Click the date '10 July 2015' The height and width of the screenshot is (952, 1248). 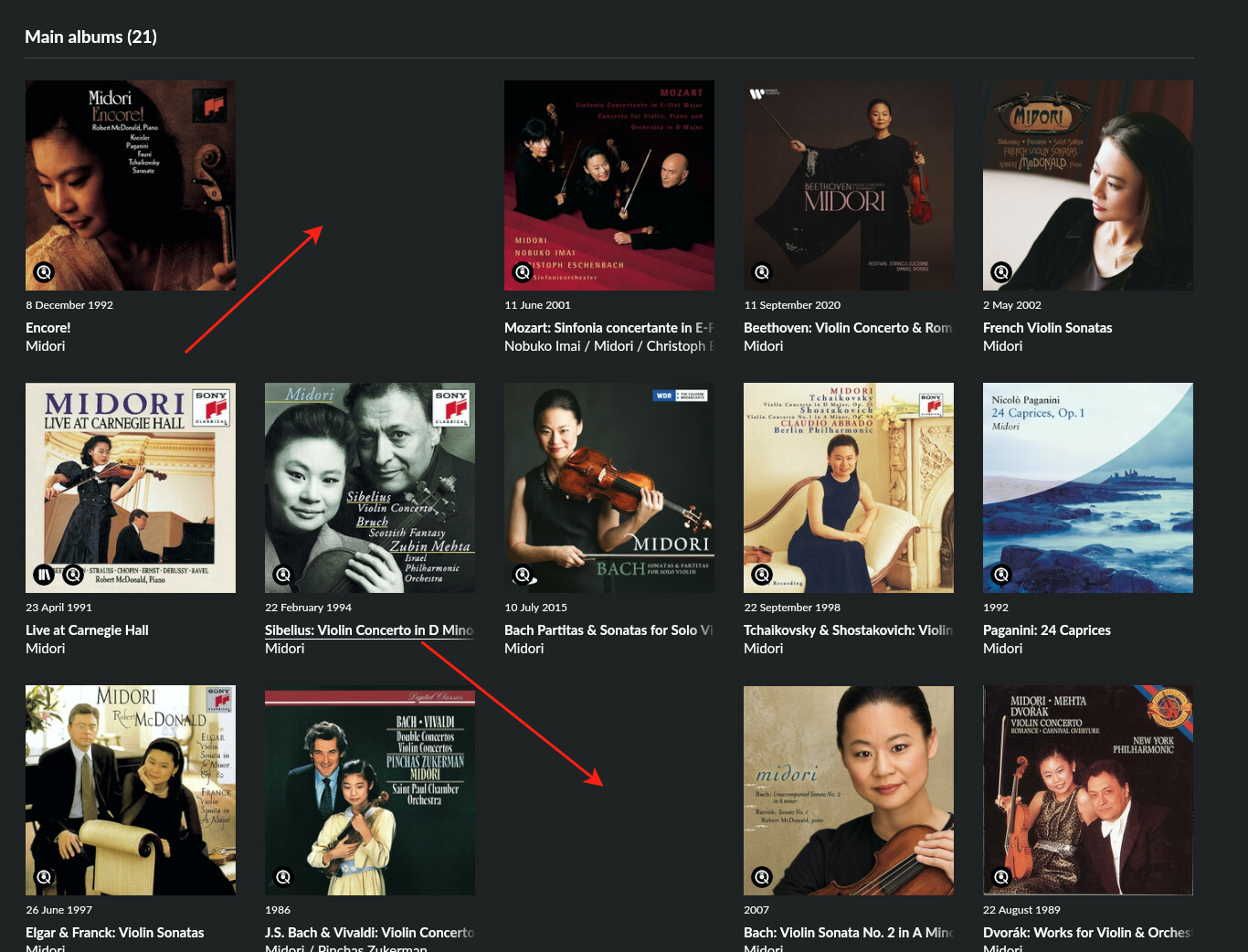coord(535,608)
